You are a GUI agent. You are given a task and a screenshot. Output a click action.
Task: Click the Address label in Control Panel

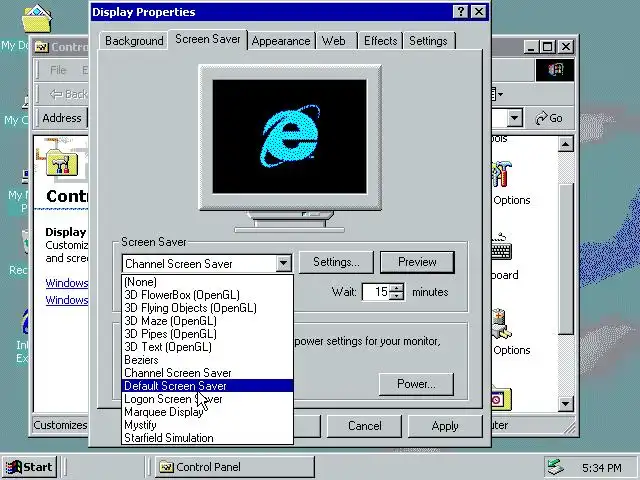pyautogui.click(x=62, y=118)
